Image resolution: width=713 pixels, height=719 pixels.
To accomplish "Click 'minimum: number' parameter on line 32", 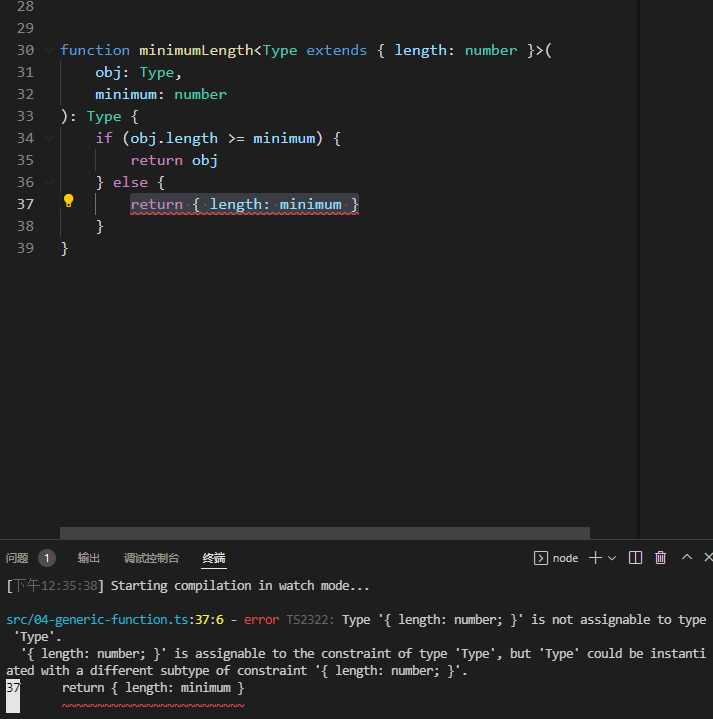I will (x=161, y=94).
